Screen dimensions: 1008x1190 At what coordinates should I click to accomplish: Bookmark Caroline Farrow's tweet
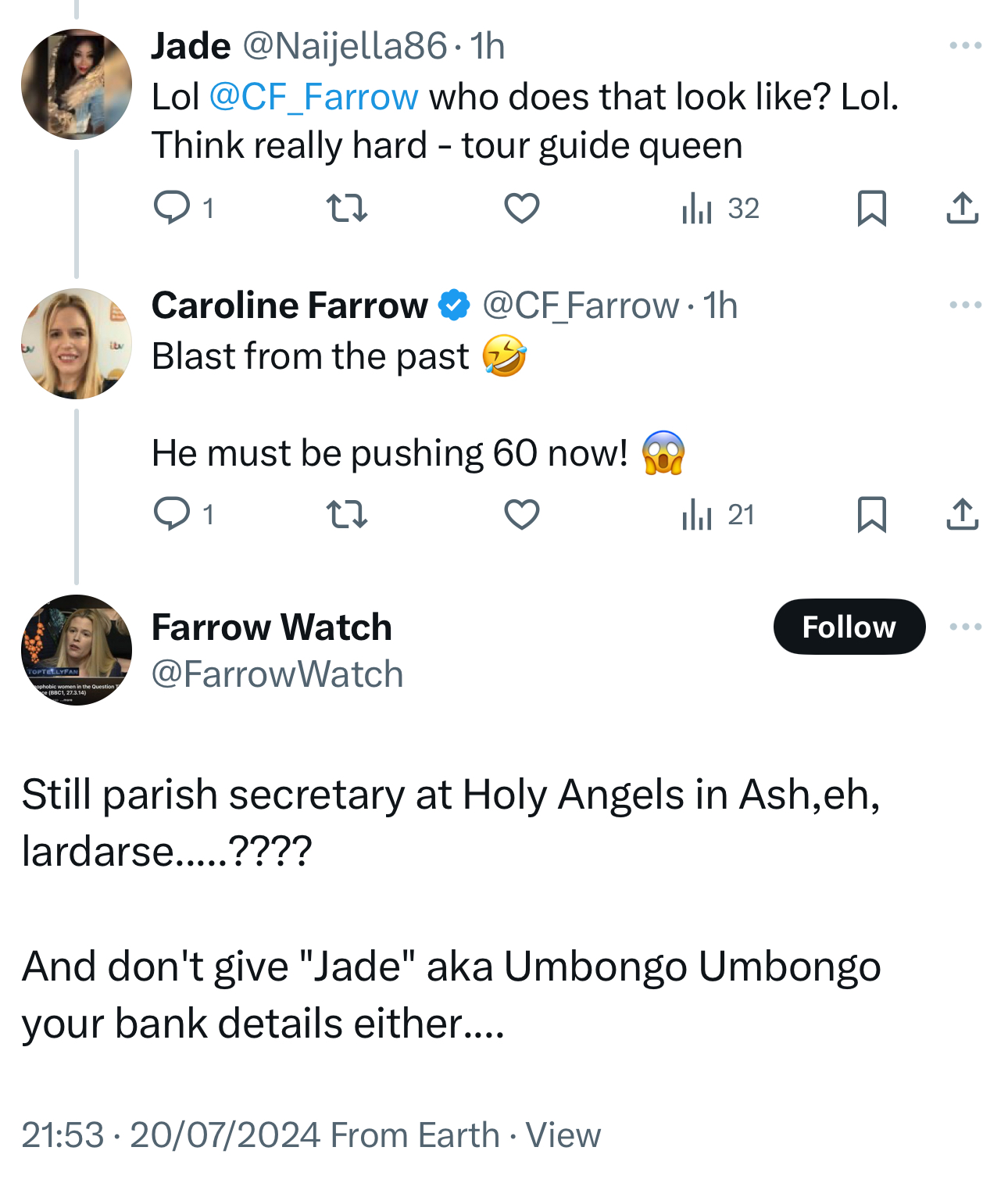[871, 515]
